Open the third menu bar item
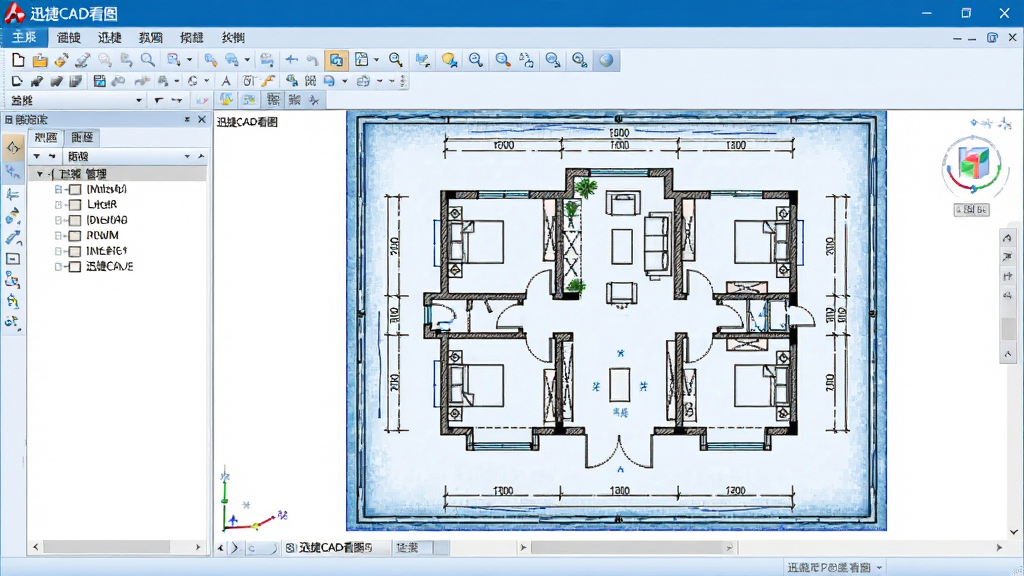The height and width of the screenshot is (576, 1024). click(x=110, y=38)
